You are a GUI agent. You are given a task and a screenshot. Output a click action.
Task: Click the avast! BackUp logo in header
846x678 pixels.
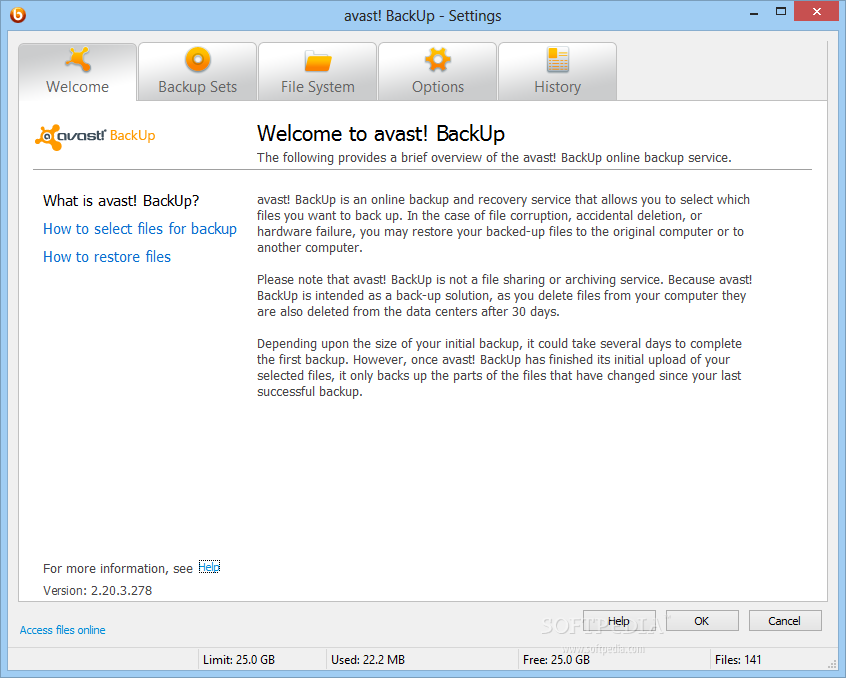pyautogui.click(x=95, y=136)
